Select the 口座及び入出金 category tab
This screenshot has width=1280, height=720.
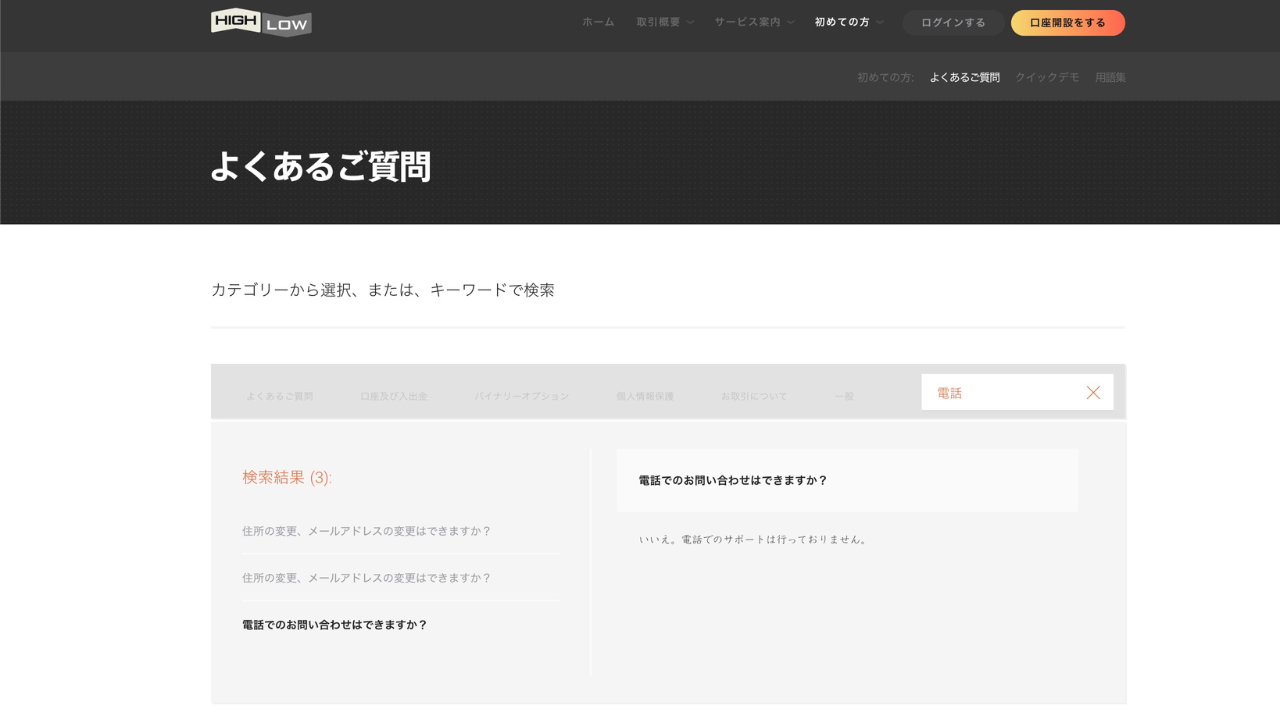coord(394,396)
